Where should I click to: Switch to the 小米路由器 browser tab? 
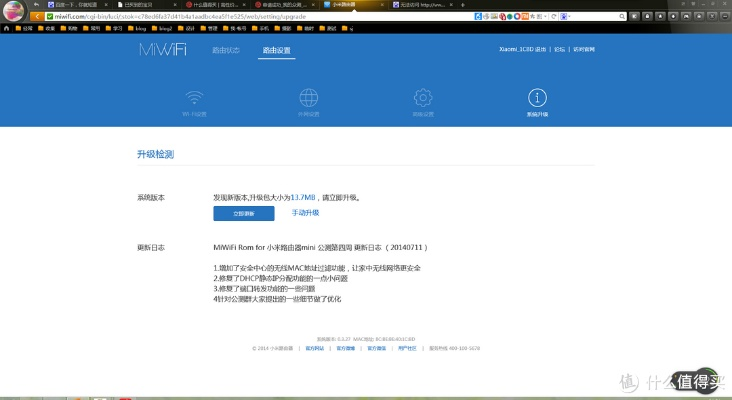click(354, 5)
